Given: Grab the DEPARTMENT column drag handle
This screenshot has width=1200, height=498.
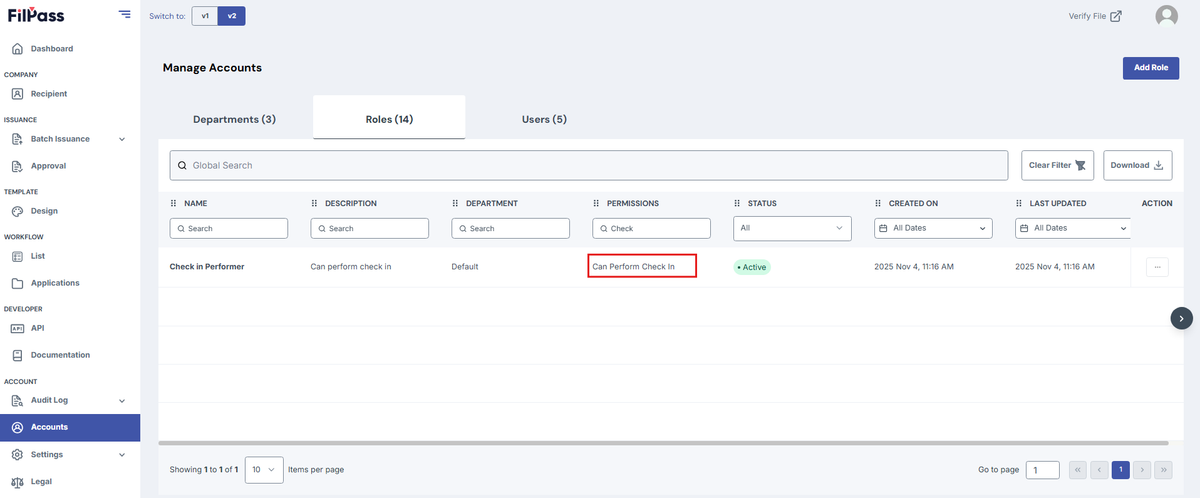Looking at the screenshot, I should (456, 203).
